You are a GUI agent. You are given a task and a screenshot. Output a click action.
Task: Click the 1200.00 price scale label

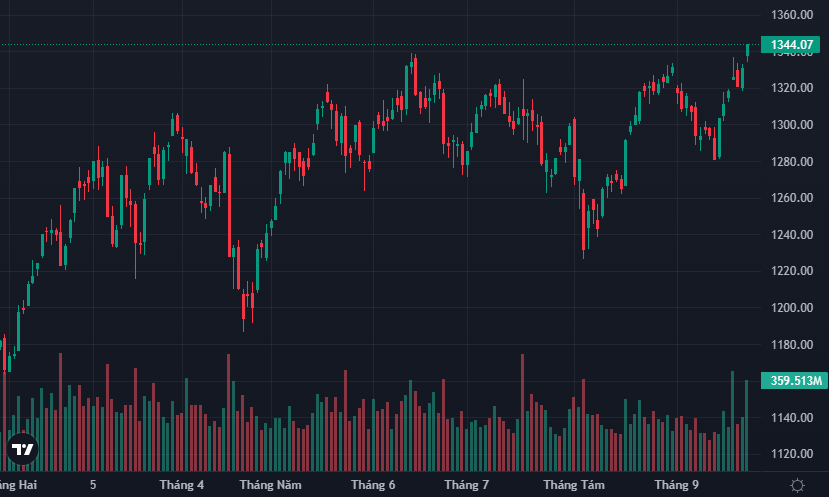point(791,308)
